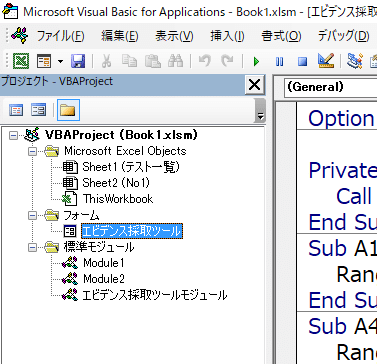This screenshot has height=364, width=377.
Task: Click the Sheet2 worksheet icon
Action: (x=70, y=183)
